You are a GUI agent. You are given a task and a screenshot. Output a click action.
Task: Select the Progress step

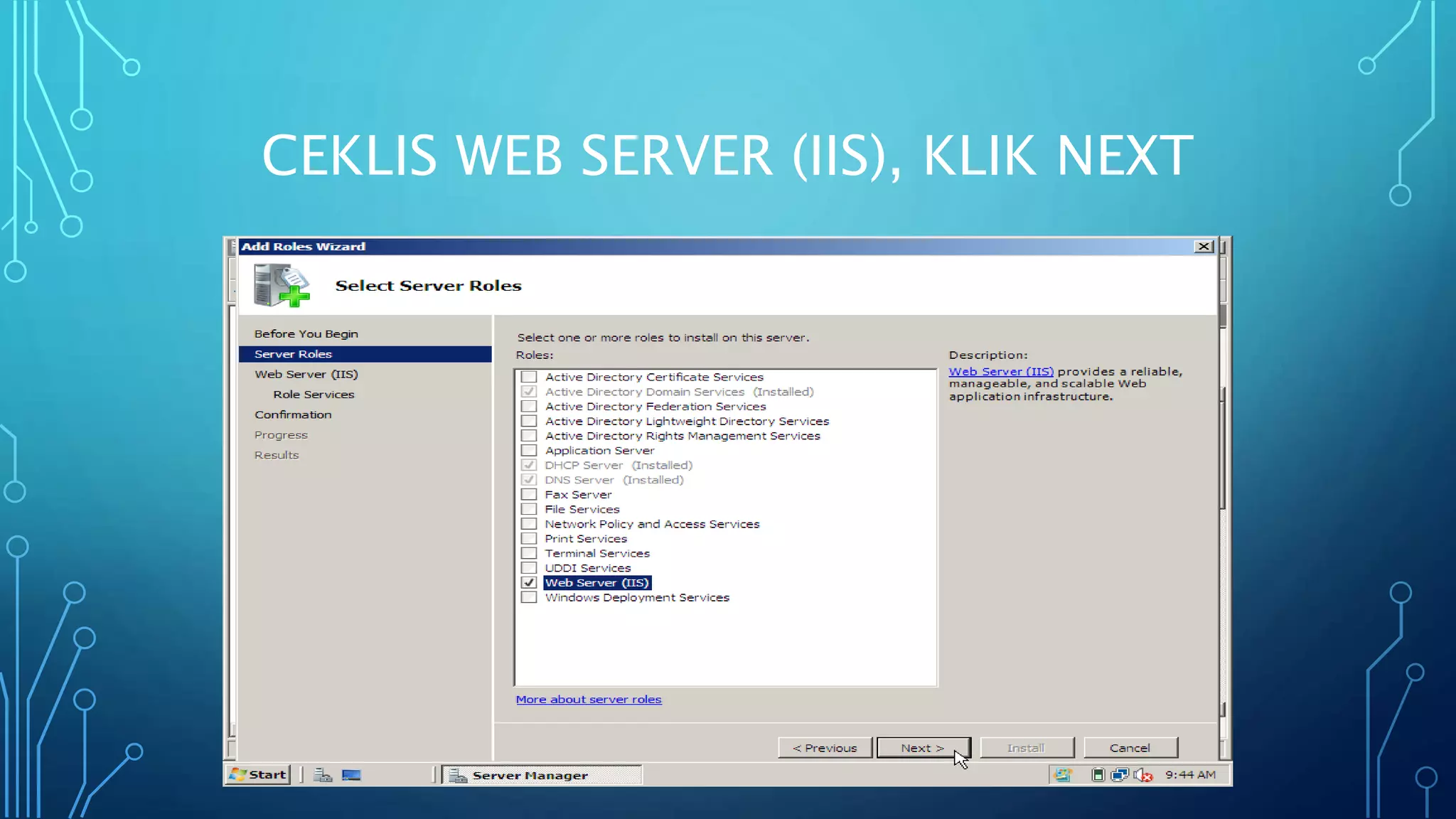[281, 435]
